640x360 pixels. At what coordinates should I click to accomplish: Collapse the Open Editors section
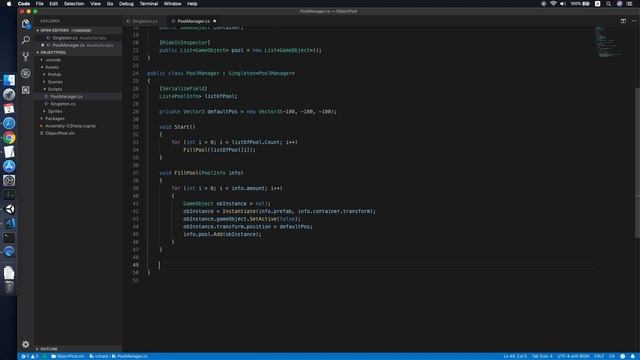coord(78,30)
